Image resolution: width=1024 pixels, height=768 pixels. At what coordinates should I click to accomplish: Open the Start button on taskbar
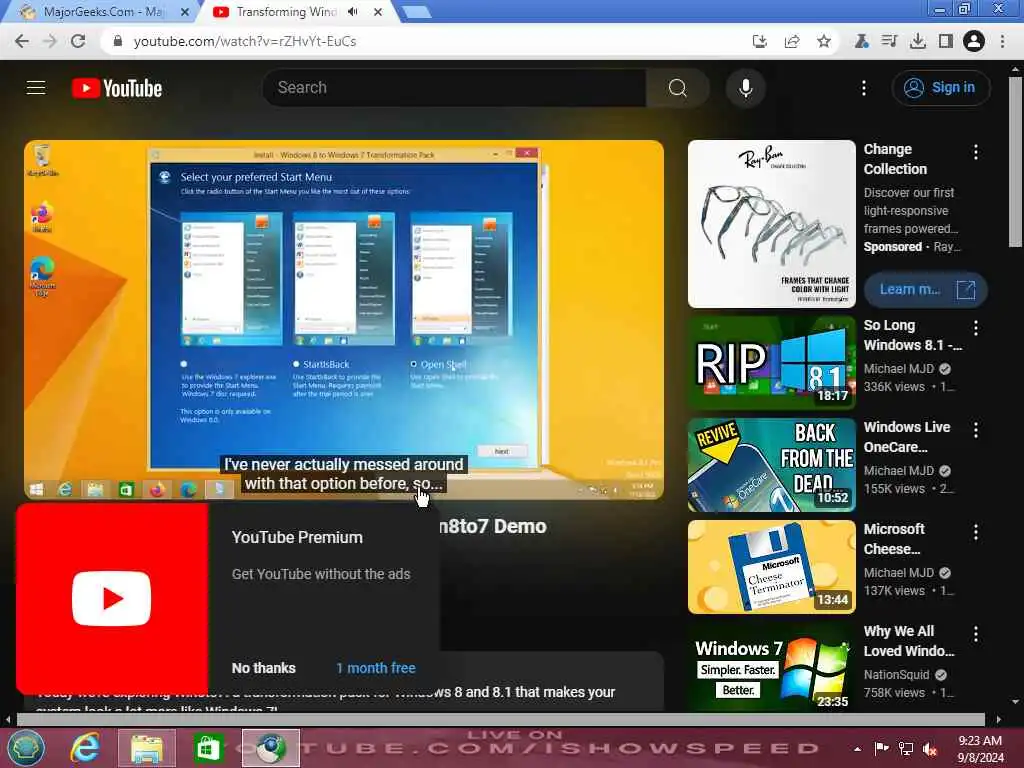coord(25,748)
